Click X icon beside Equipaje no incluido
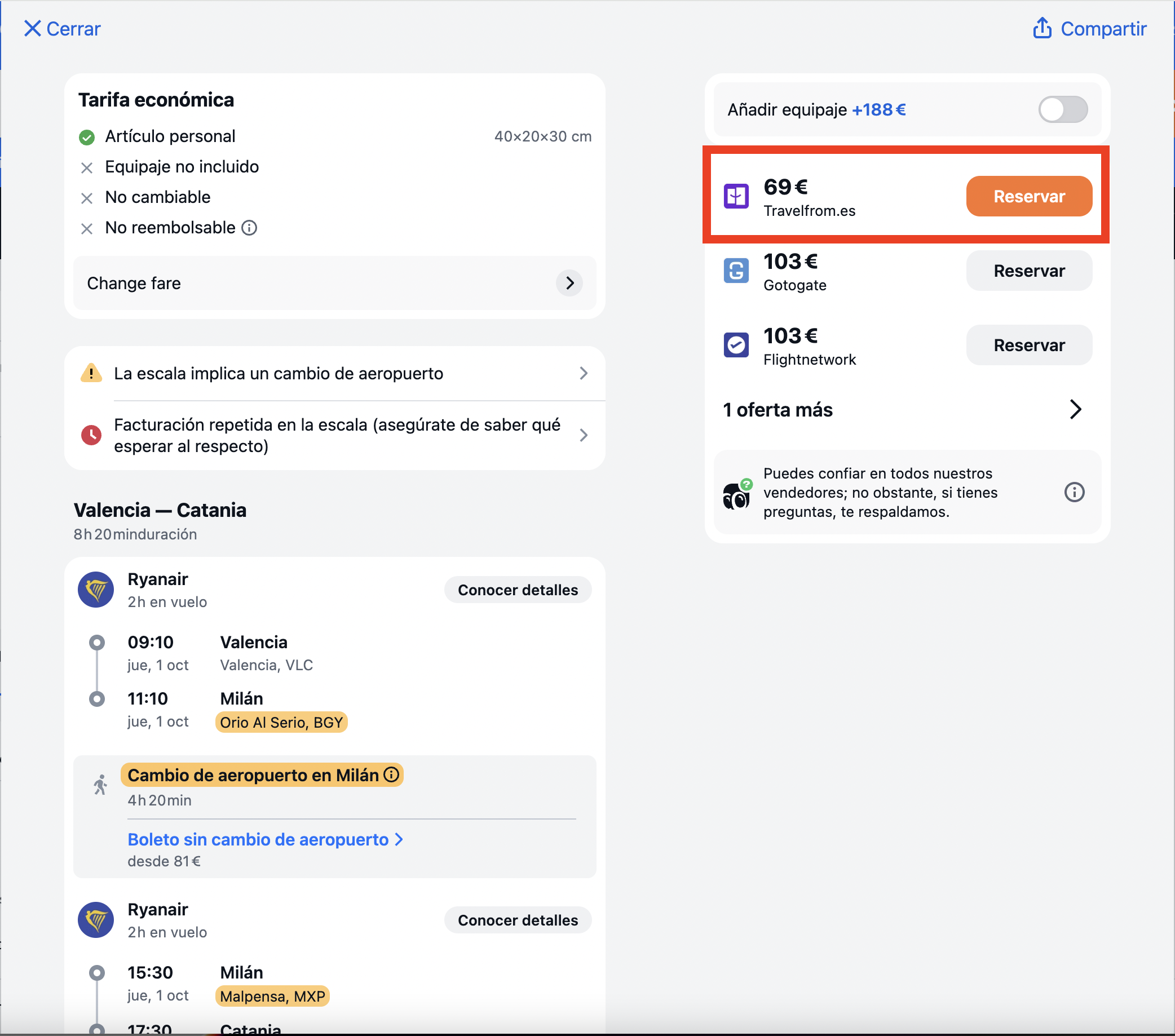1175x1036 pixels. 87,168
